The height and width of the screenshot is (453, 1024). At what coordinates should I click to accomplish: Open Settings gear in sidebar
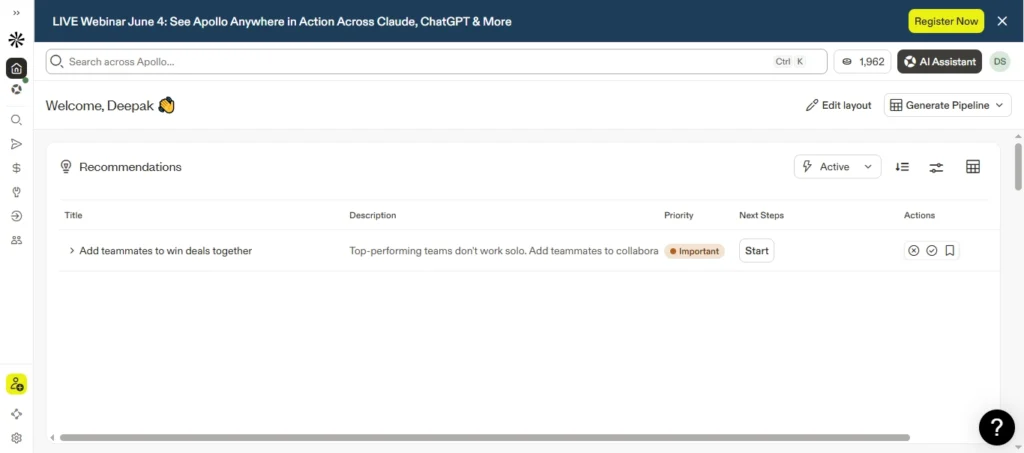coord(16,438)
